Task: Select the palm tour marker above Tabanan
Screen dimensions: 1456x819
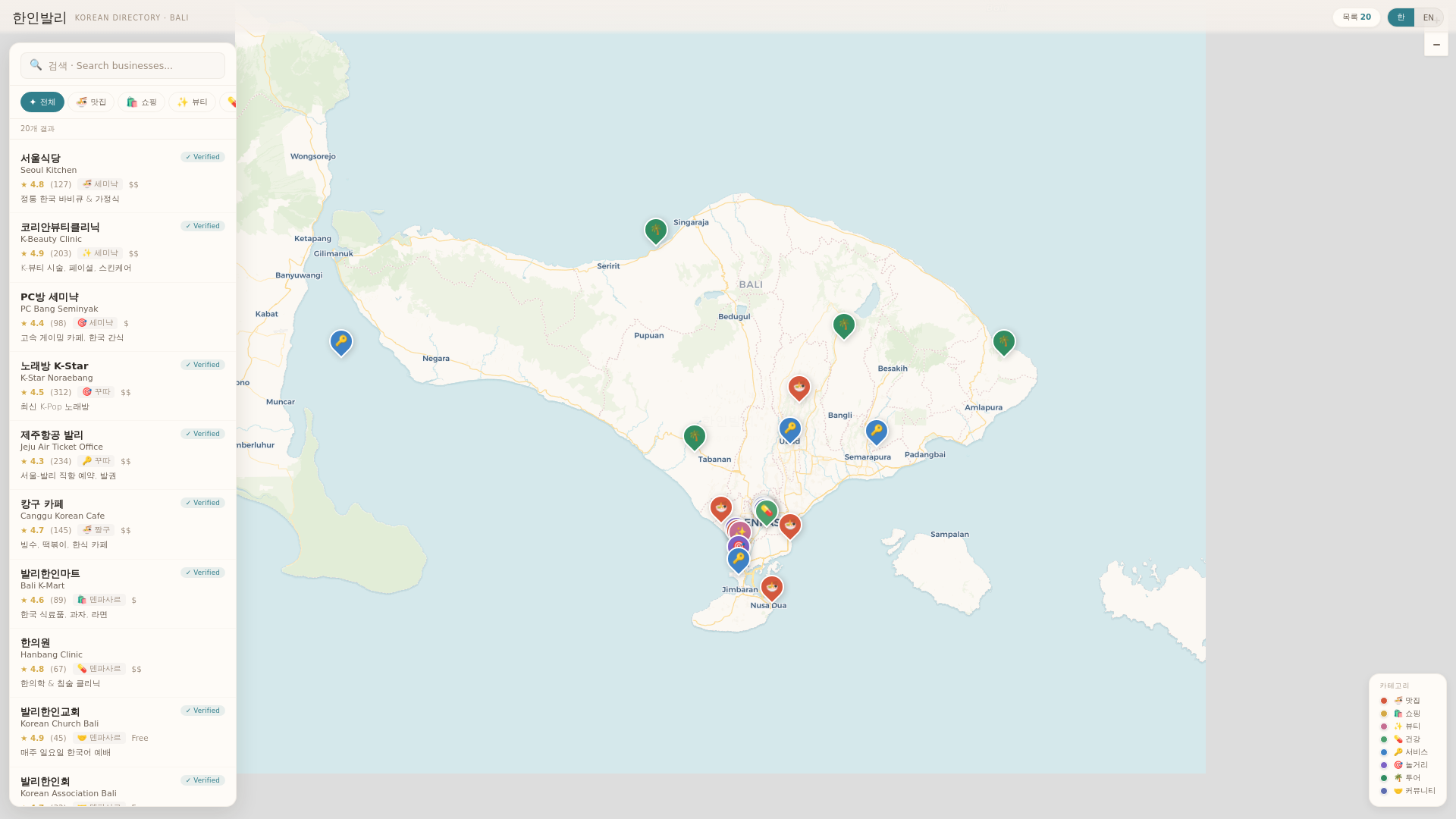Action: (694, 437)
